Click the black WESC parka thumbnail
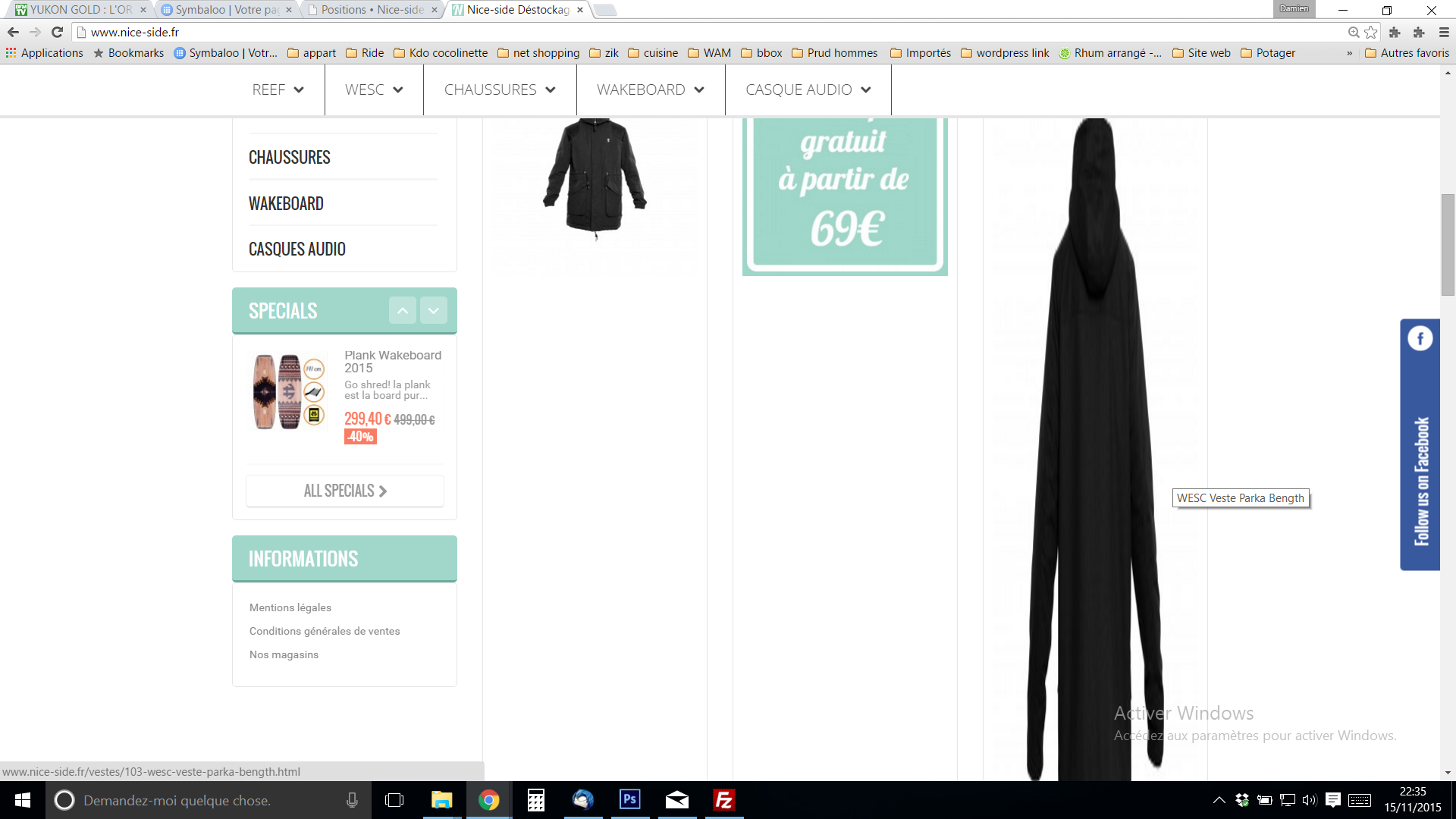Screen dimensions: 1456x819 [x=595, y=178]
